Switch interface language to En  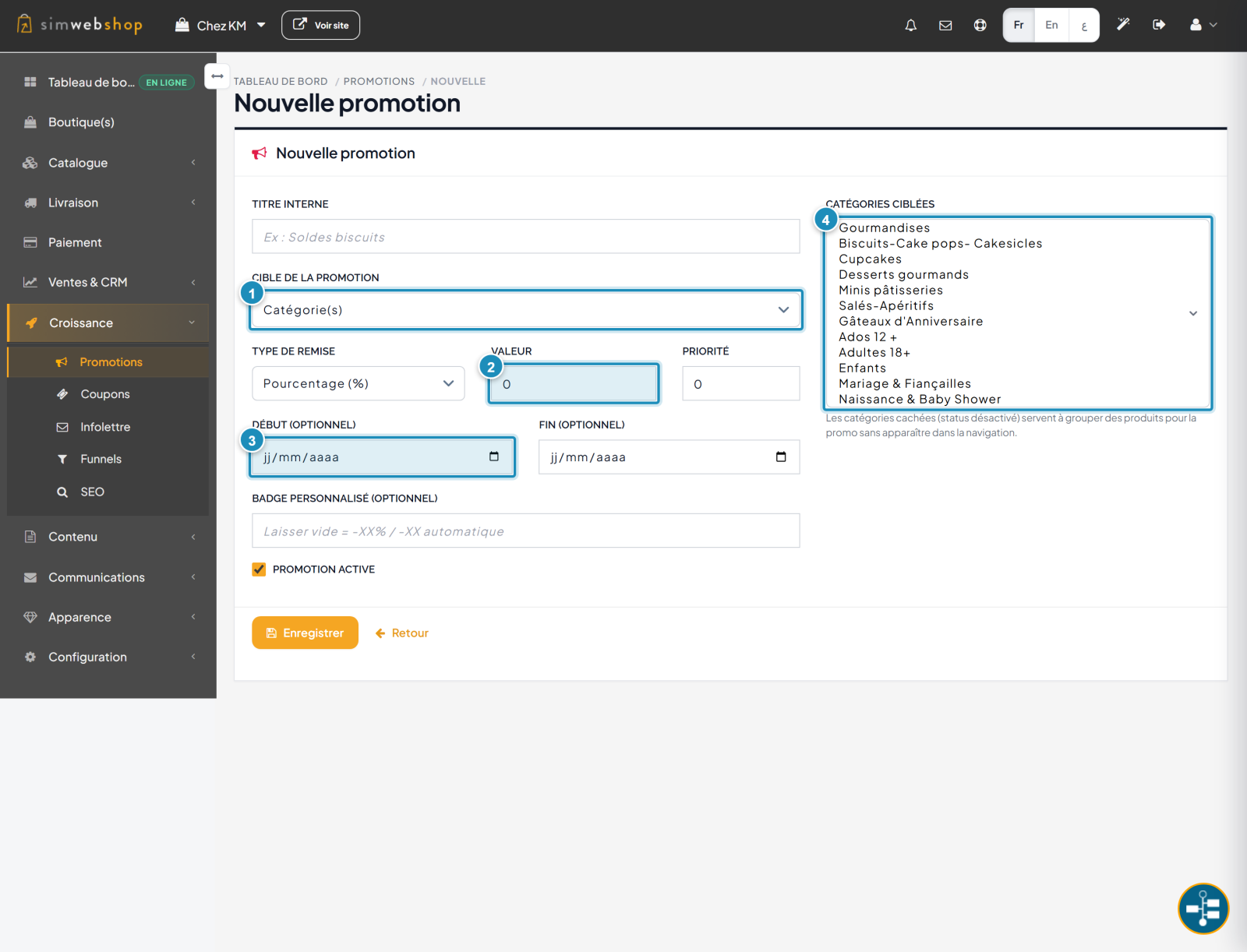(x=1051, y=25)
